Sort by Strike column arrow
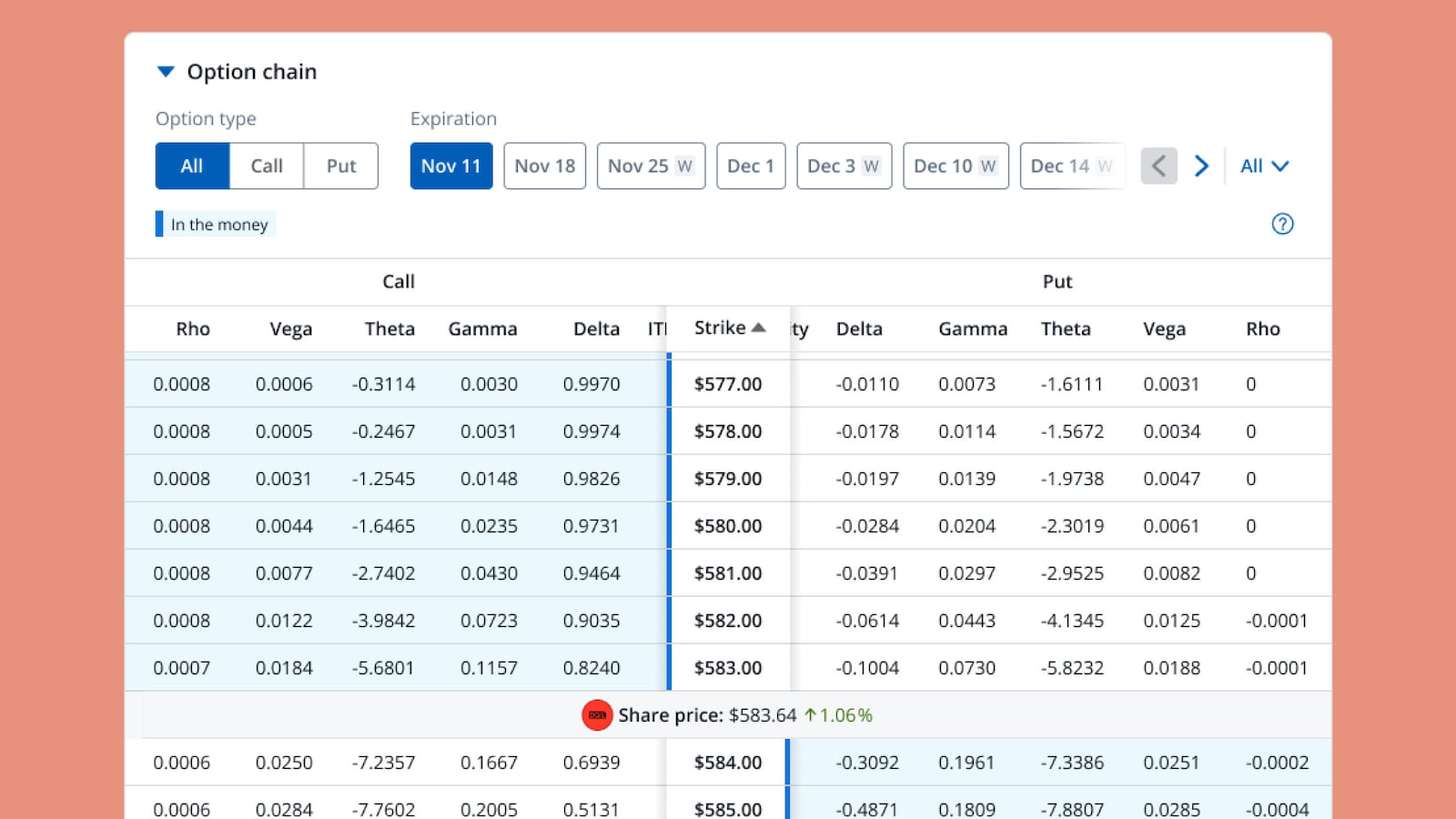1456x819 pixels. (x=758, y=328)
